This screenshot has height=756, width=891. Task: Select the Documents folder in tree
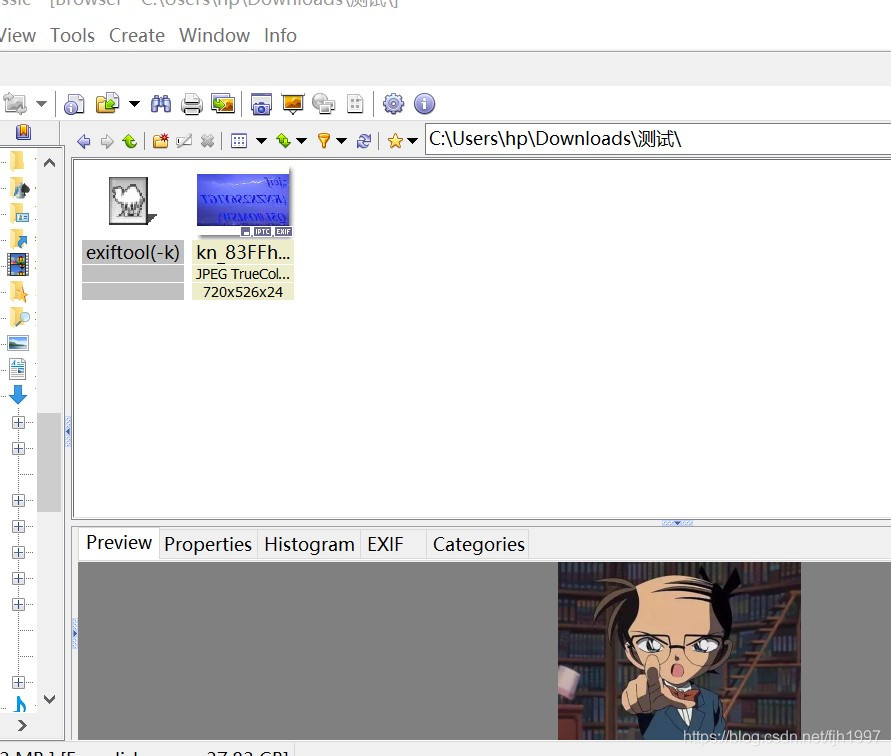(x=18, y=369)
